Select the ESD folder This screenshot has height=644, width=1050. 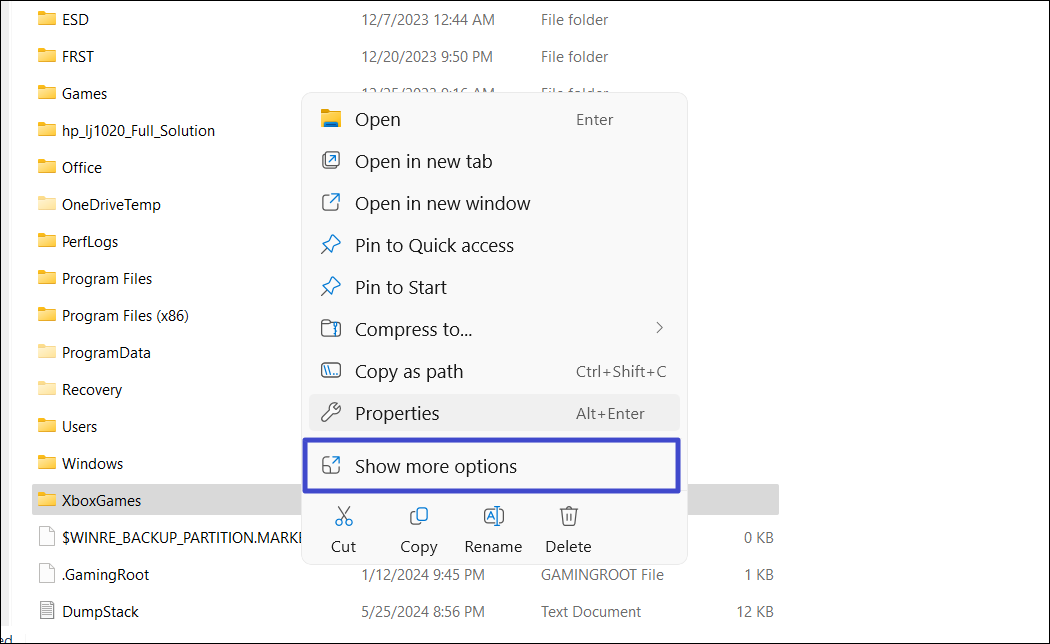click(75, 19)
